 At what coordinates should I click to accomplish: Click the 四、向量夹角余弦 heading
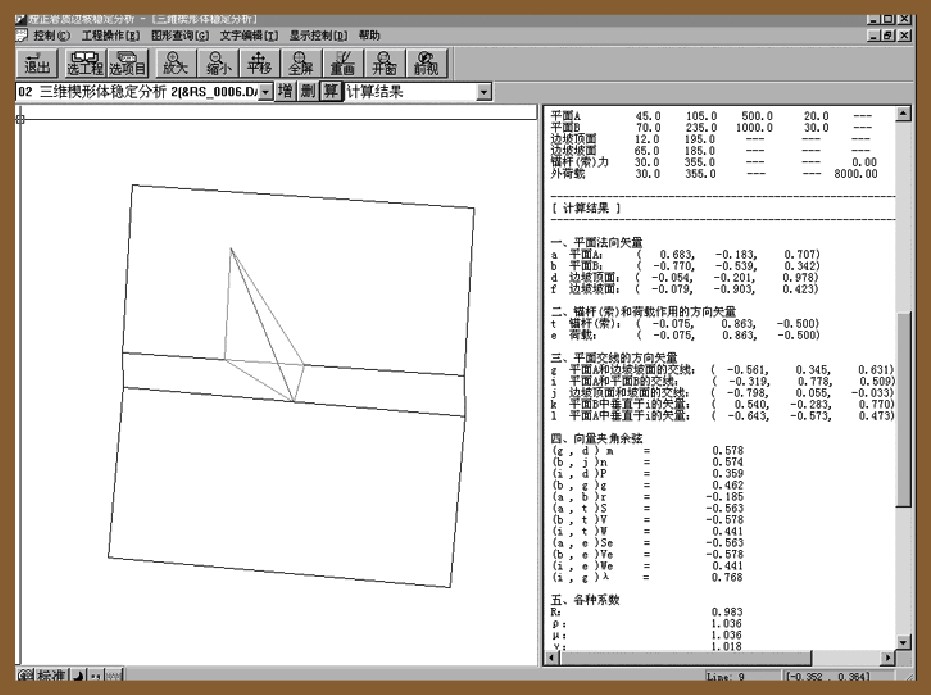(x=597, y=438)
